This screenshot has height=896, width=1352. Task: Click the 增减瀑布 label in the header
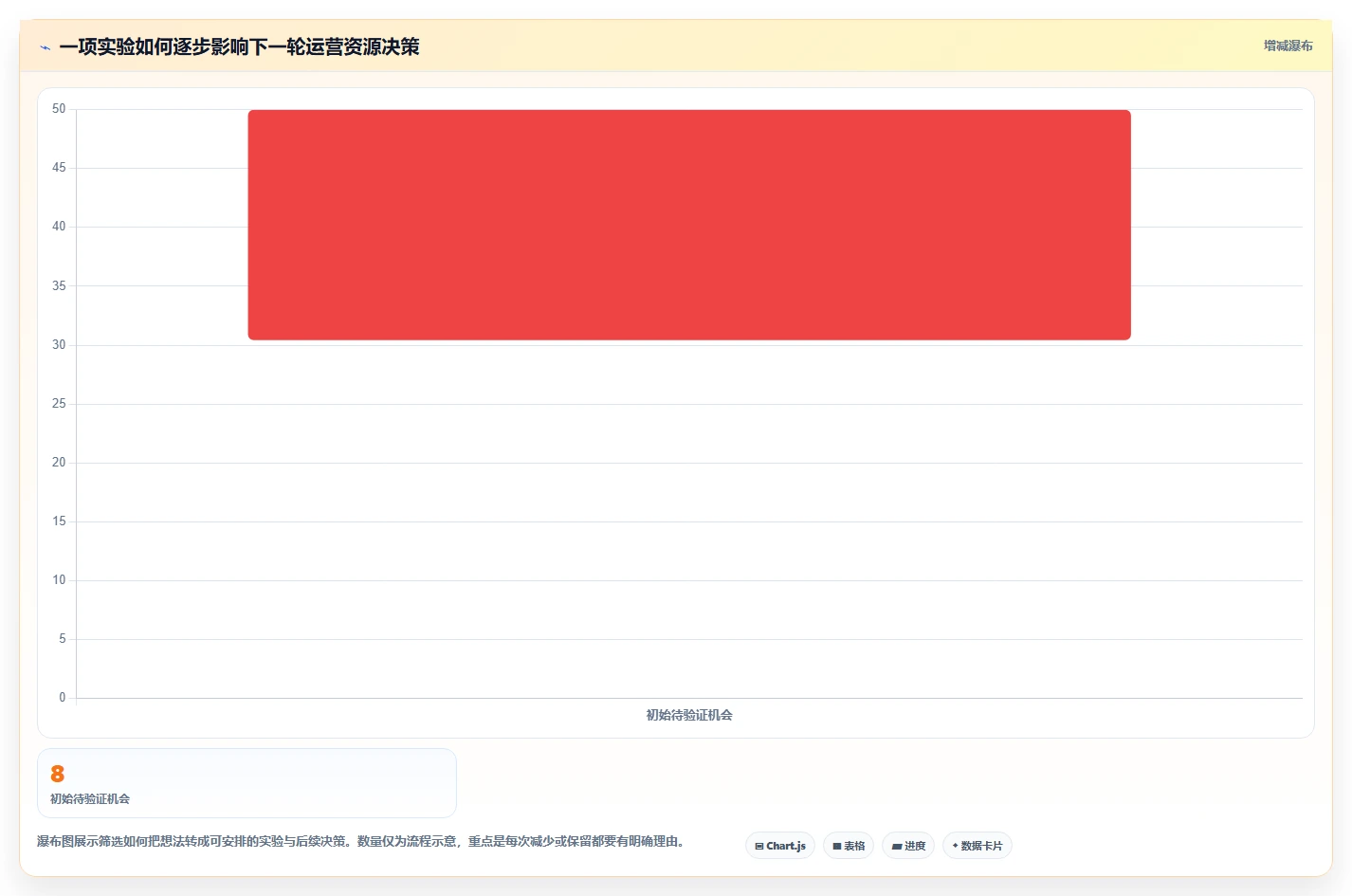pyautogui.click(x=1288, y=46)
